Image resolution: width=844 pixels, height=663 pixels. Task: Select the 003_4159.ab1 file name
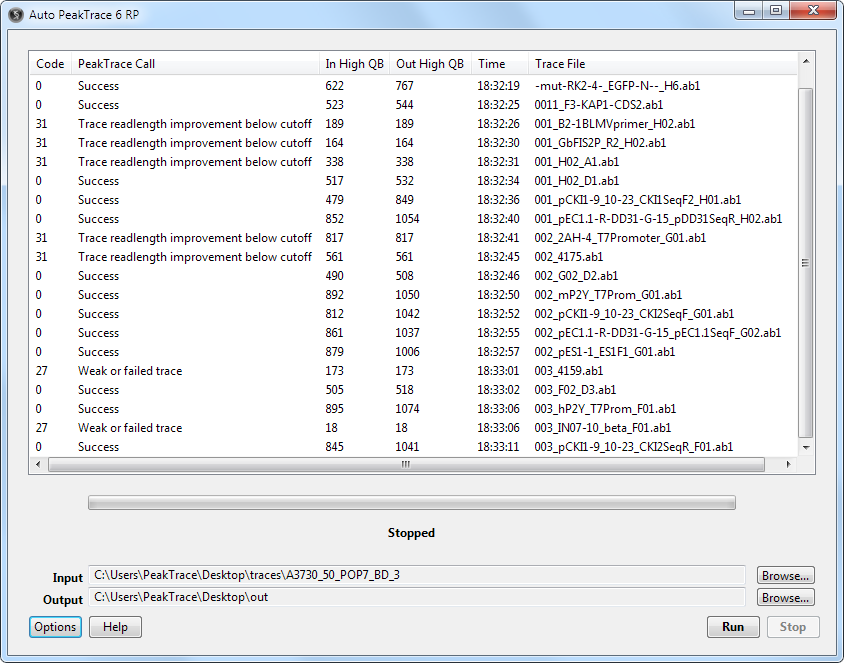[568, 371]
